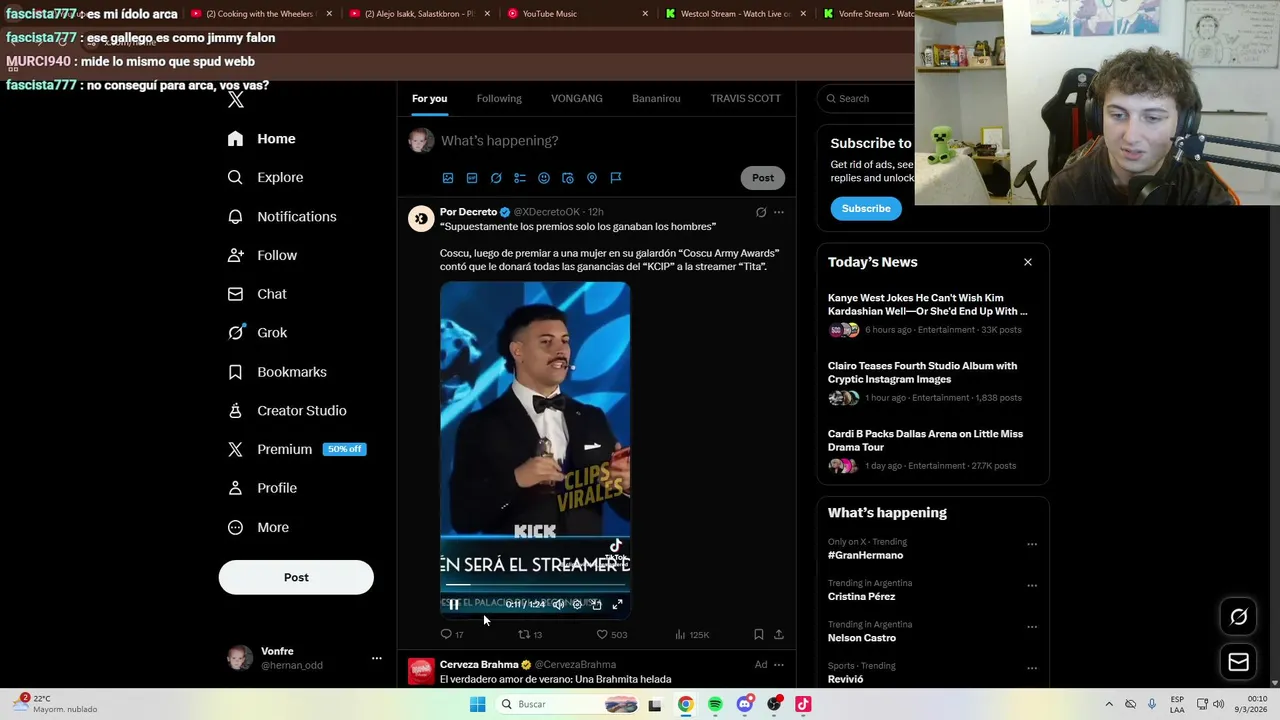Mute the video with speaker icon
Viewport: 1280px width, 720px height.
(x=558, y=604)
